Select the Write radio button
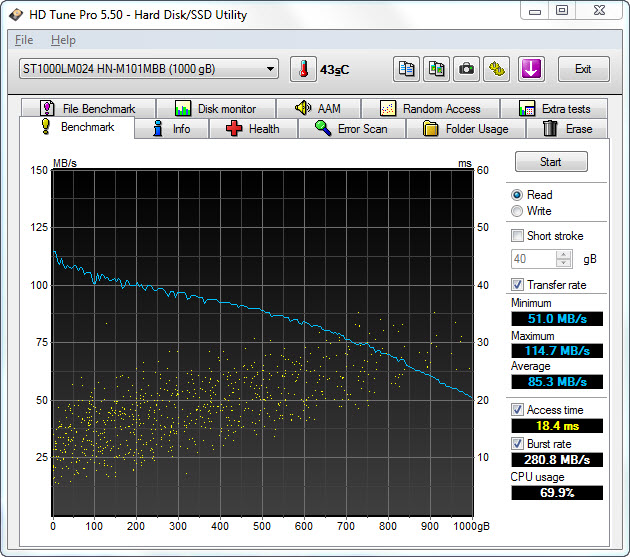 coord(517,211)
